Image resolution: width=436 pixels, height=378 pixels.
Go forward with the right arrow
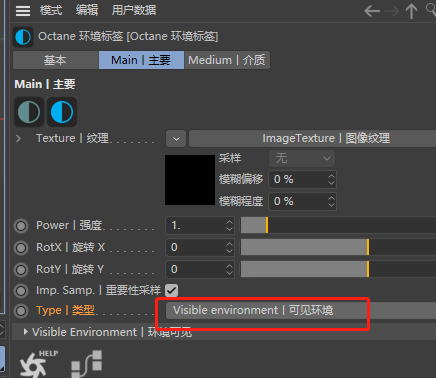[x=392, y=11]
